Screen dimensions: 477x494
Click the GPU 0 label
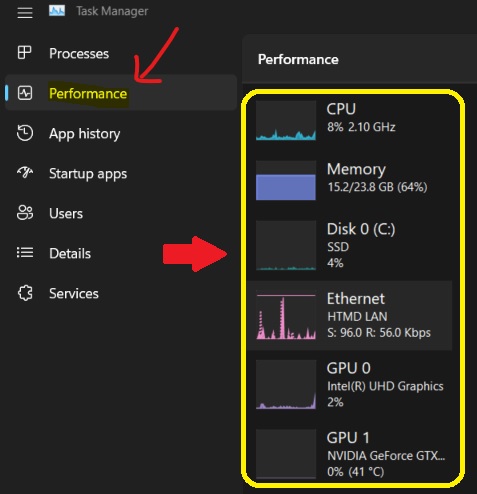coord(349,368)
